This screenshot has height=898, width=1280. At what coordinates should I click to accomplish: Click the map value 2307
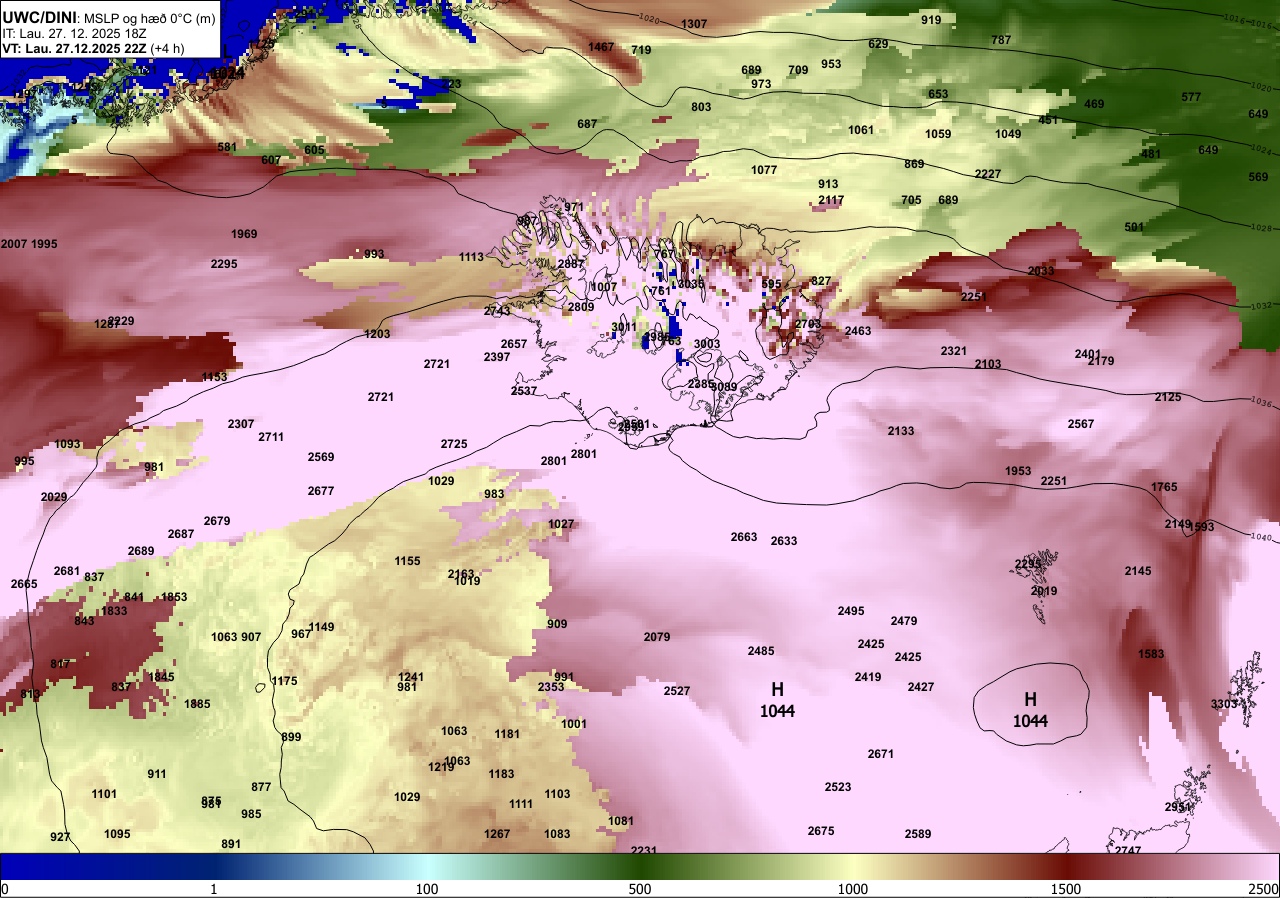pyautogui.click(x=241, y=424)
